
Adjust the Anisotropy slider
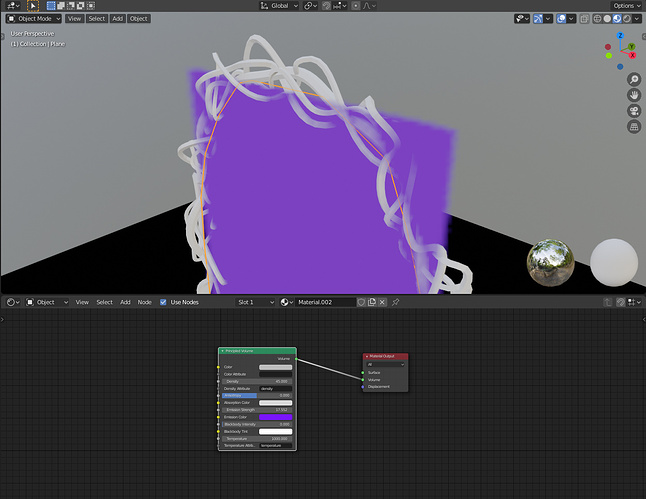(x=257, y=396)
